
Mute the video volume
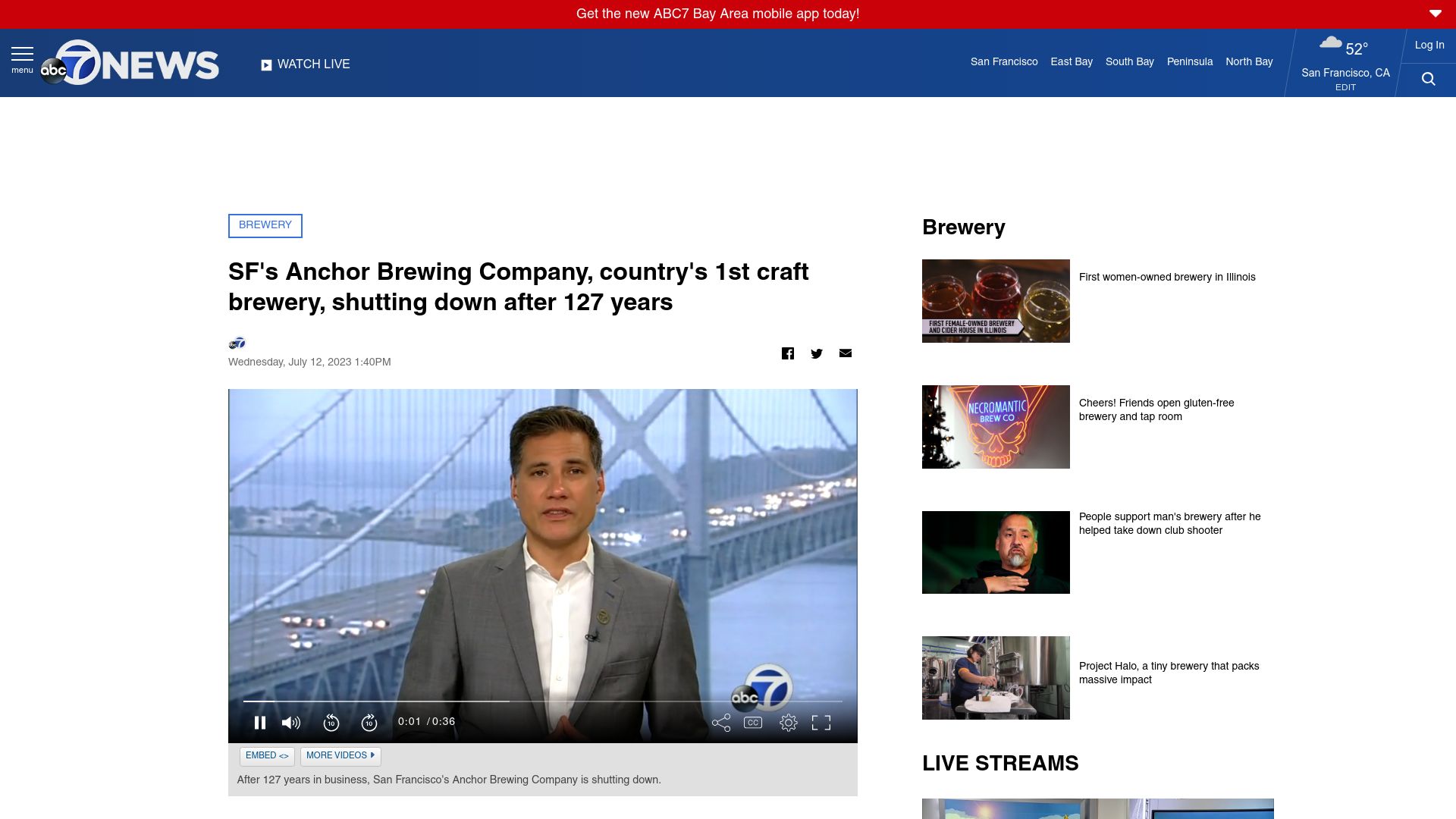tap(291, 723)
